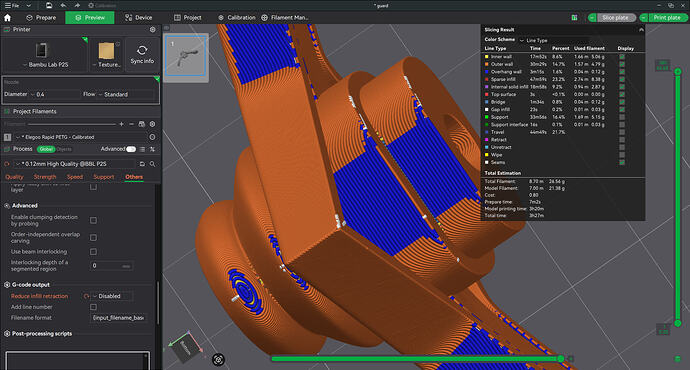This screenshot has height=370, width=690.
Task: Save the process preset
Action: tap(142, 164)
